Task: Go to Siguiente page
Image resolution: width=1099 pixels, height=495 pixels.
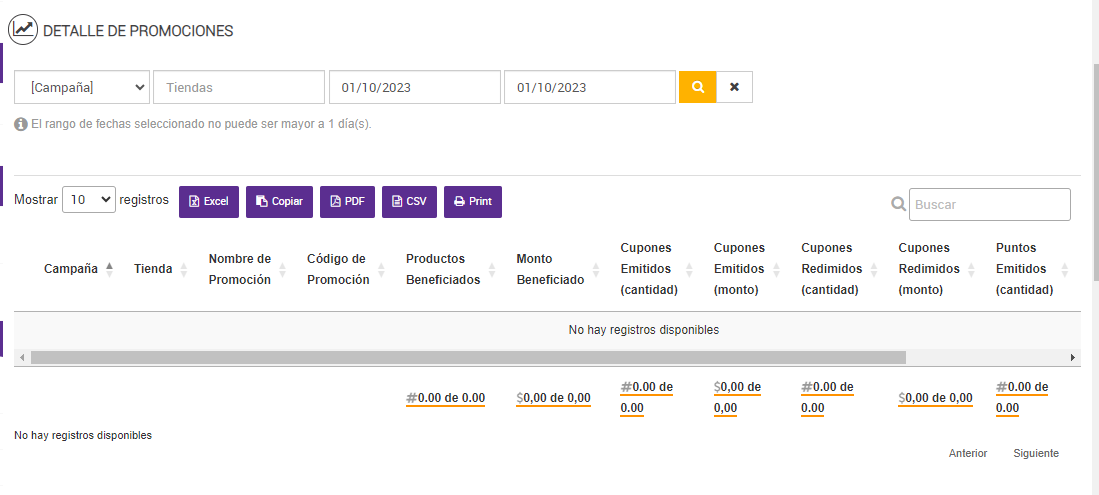Action: (1035, 453)
